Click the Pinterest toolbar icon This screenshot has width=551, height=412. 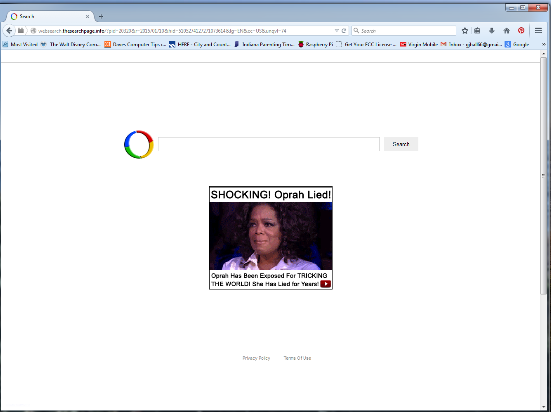(521, 31)
